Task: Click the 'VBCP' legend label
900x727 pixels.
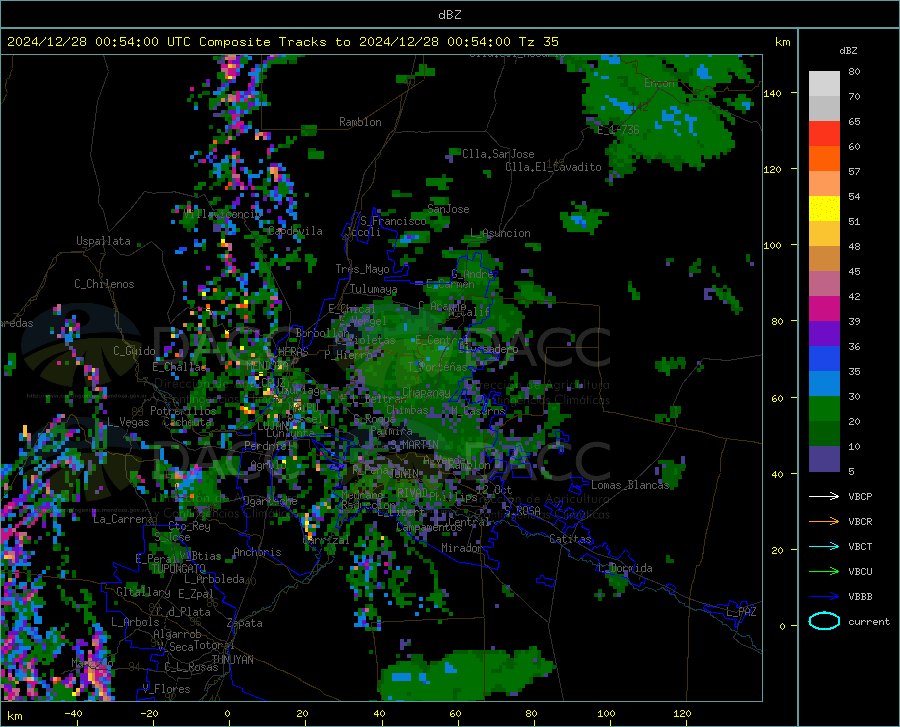Action: (860, 496)
